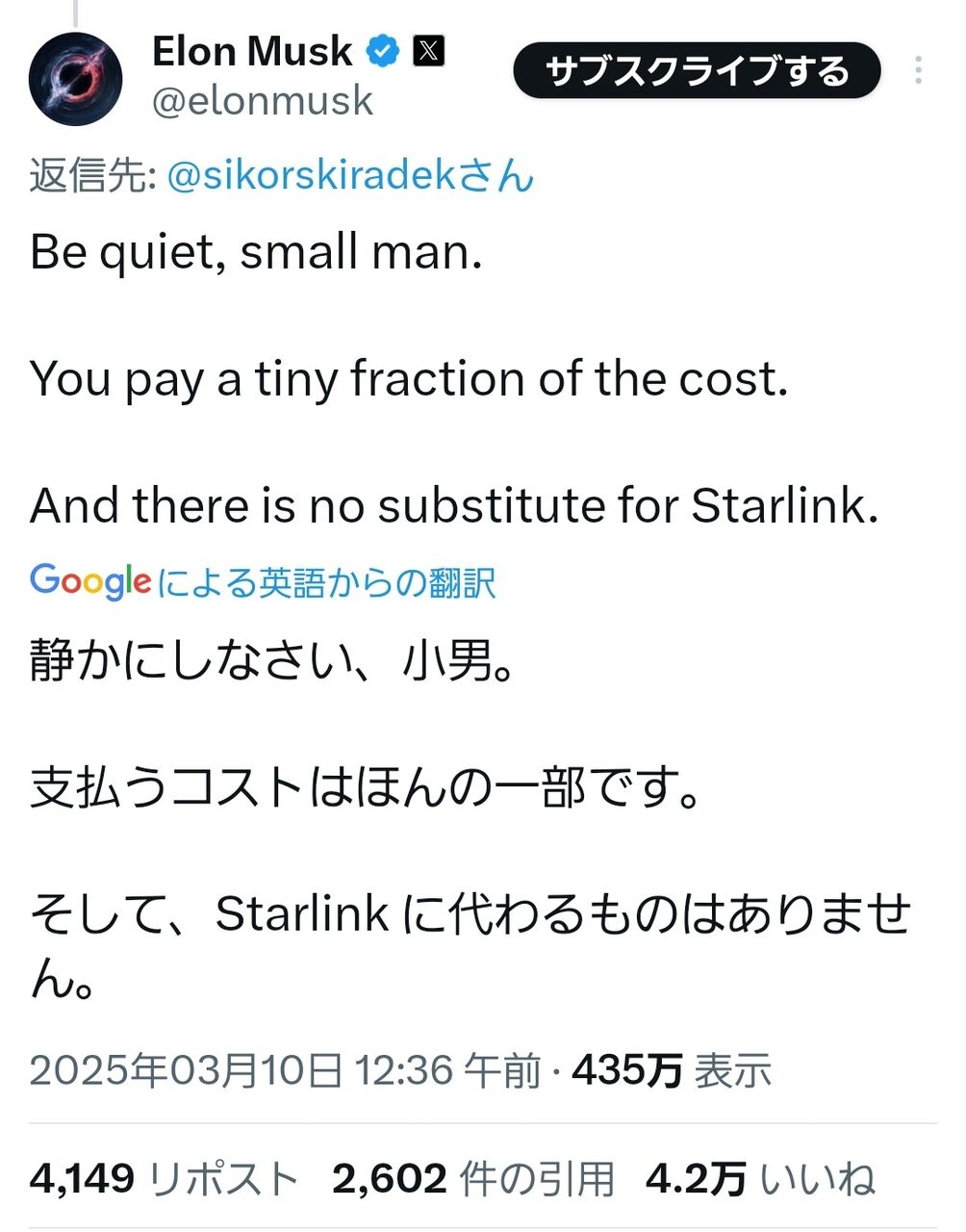Open the 4,149 リポスト list
This screenshot has width=966, height=1232.
pos(165,1178)
